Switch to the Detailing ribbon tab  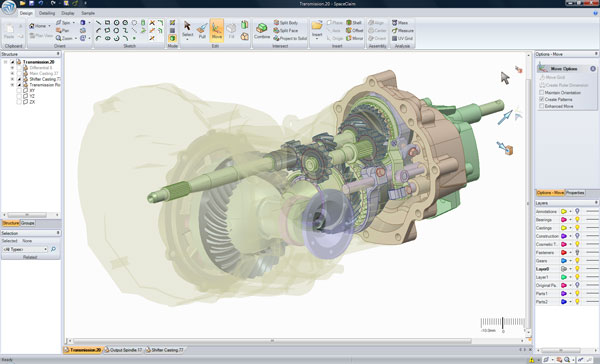pos(47,13)
